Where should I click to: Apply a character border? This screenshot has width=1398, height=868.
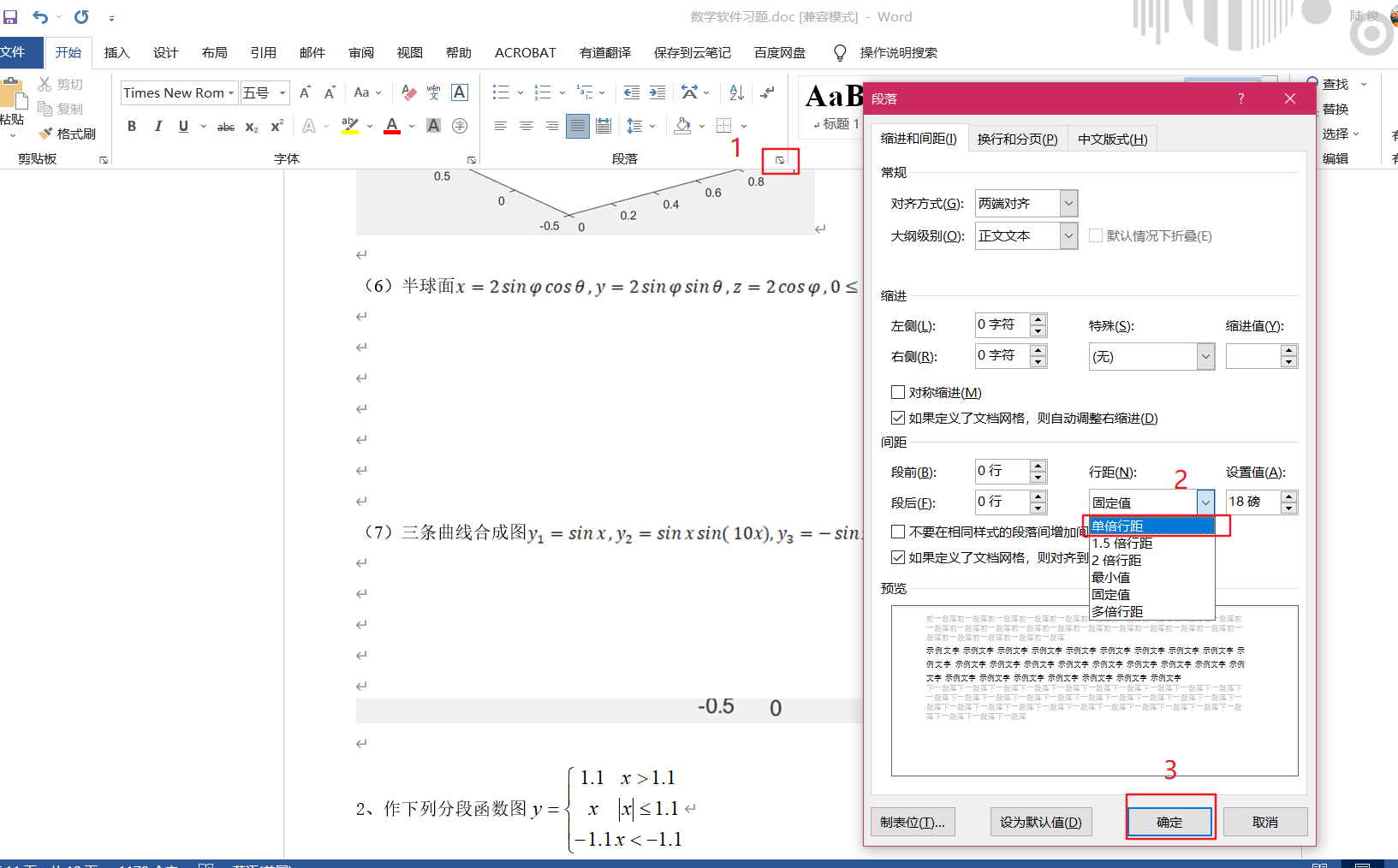pyautogui.click(x=460, y=92)
